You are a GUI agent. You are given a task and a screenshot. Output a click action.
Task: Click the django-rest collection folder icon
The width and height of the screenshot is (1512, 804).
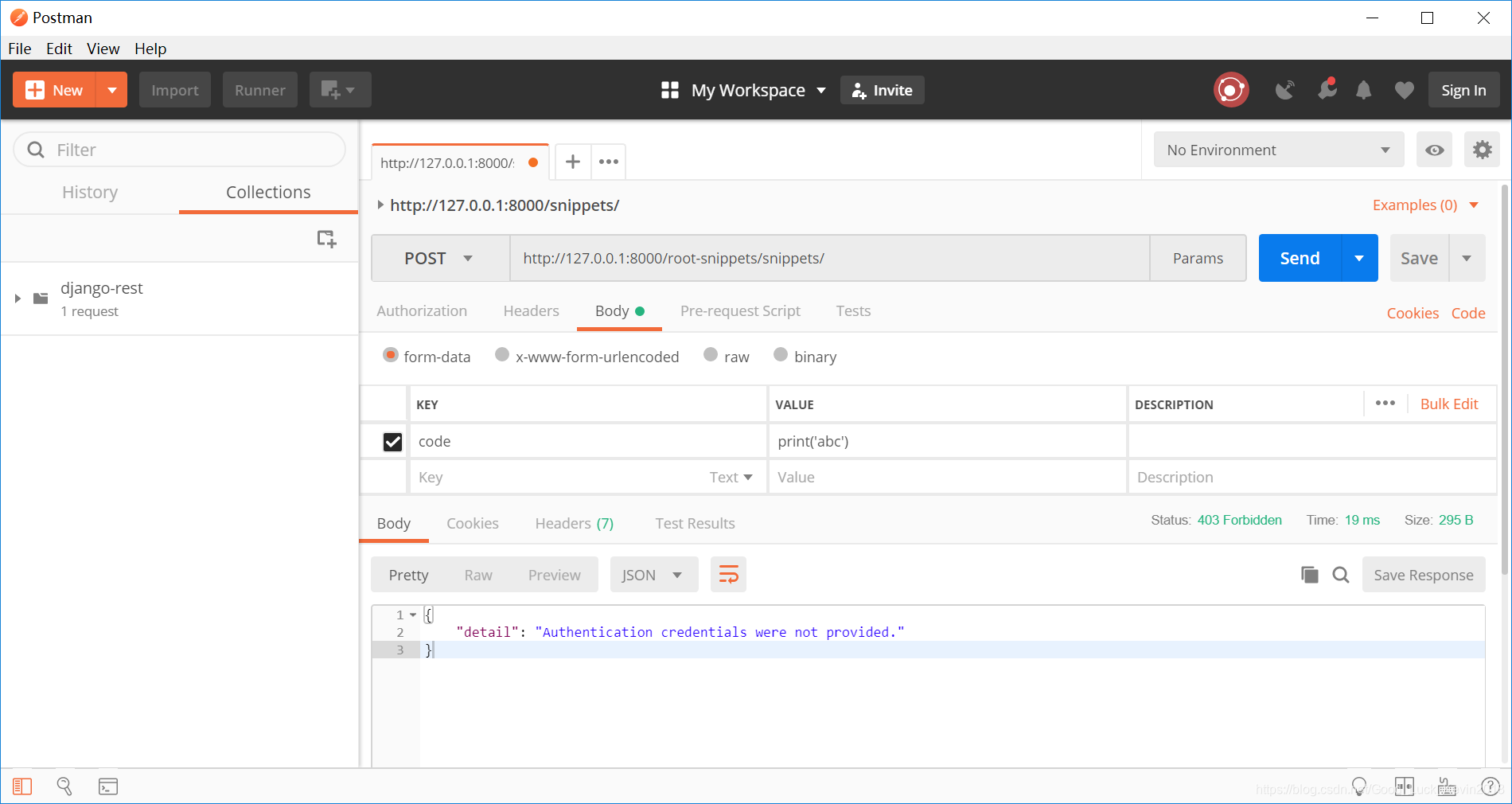[x=41, y=299]
